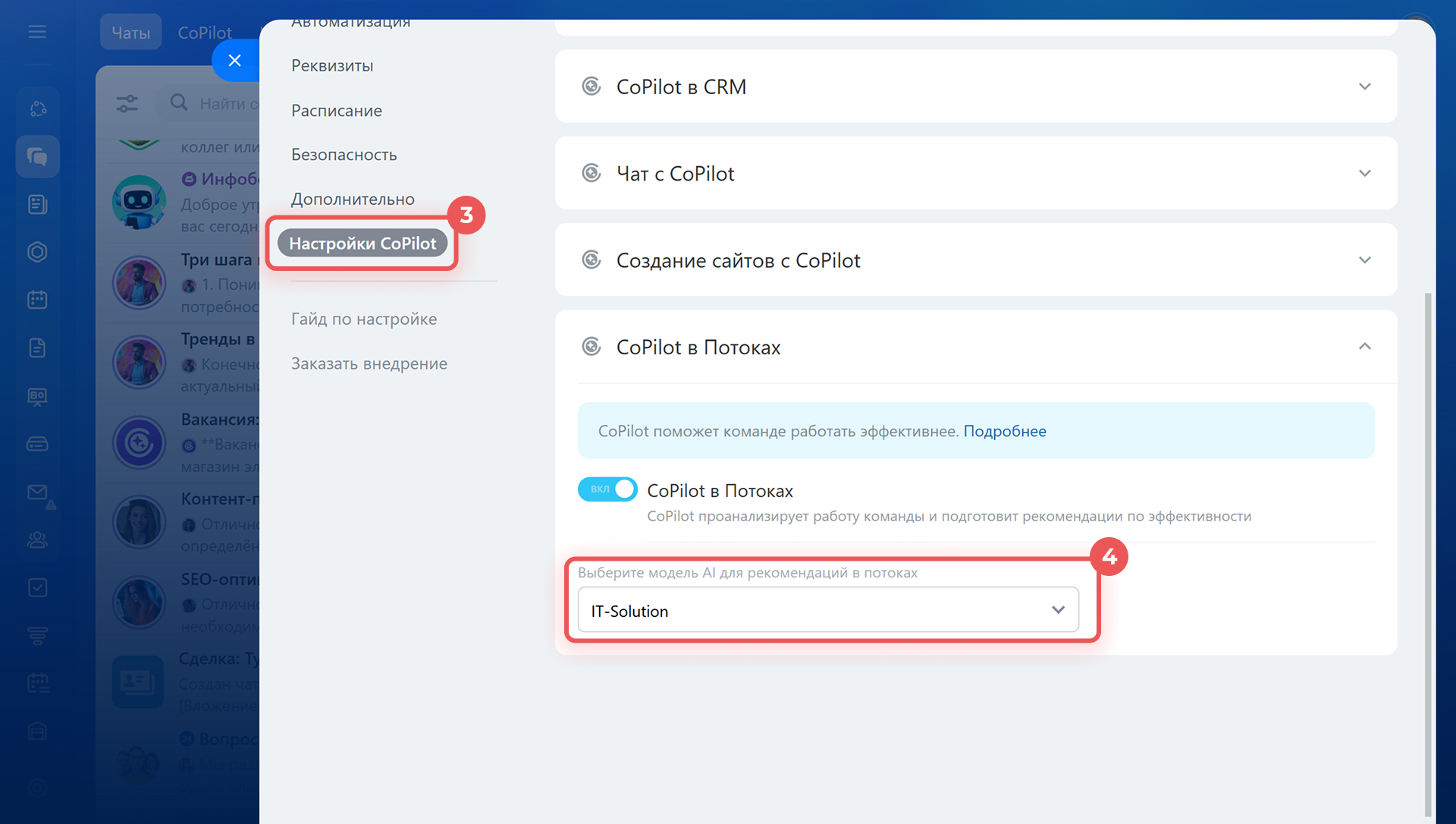Open the 'Дополнительно' settings section

click(x=353, y=200)
